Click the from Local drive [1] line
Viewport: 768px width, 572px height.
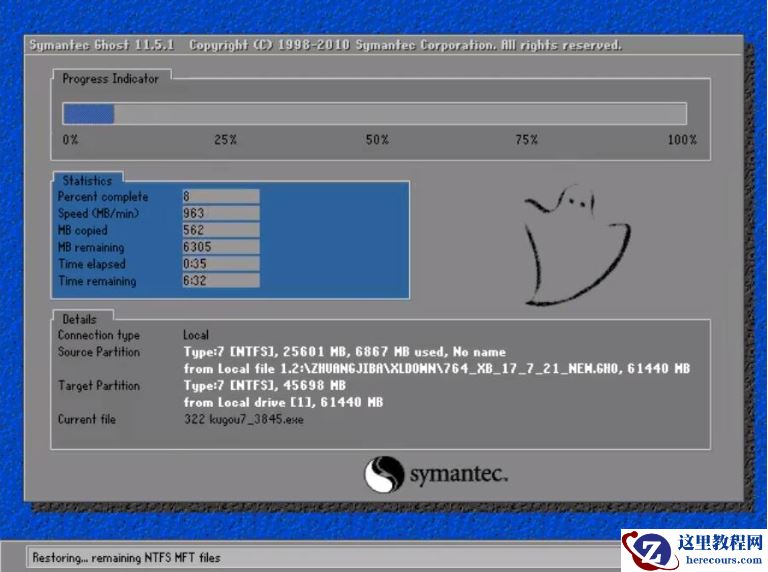[283, 403]
